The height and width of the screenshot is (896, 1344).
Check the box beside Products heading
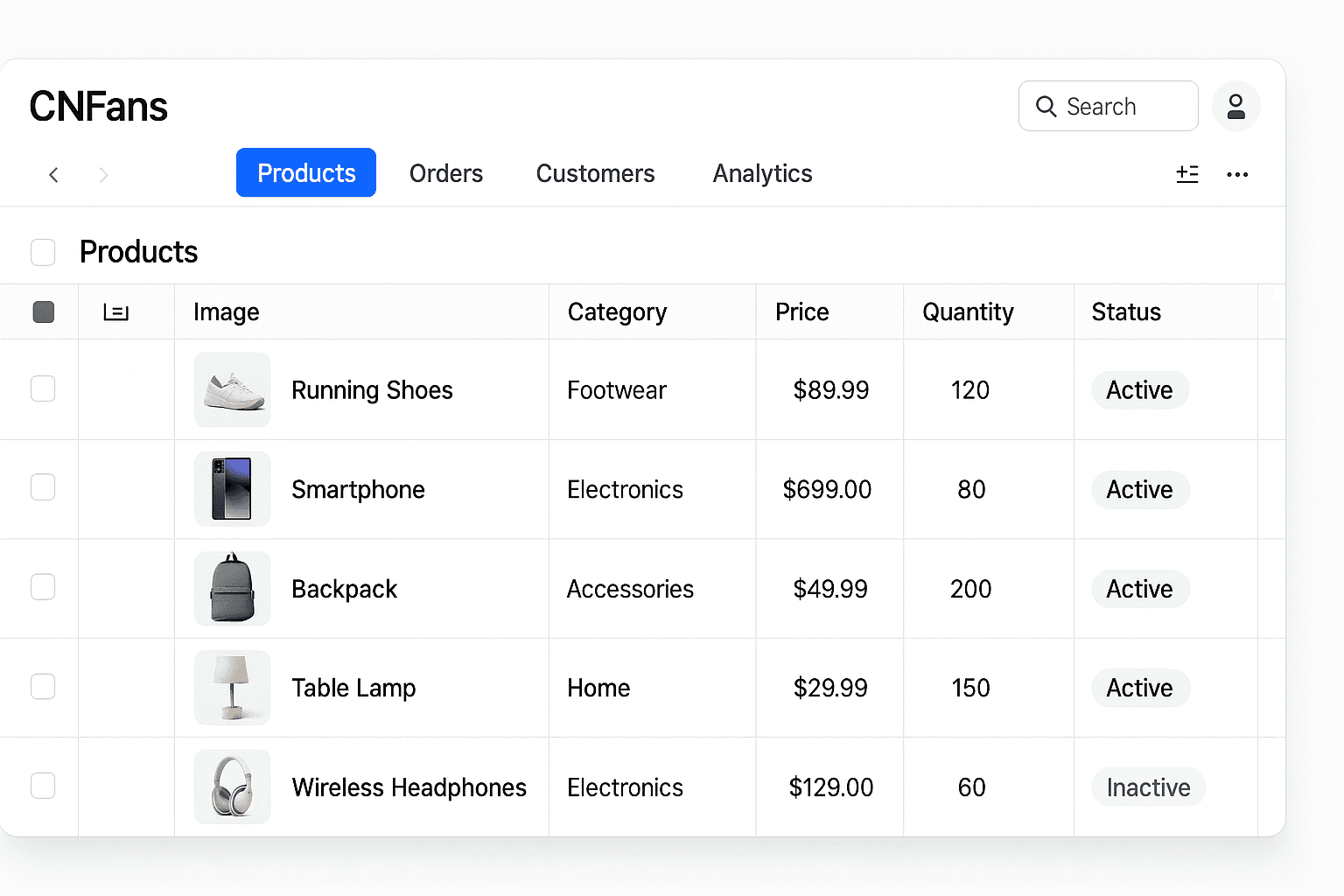coord(43,252)
